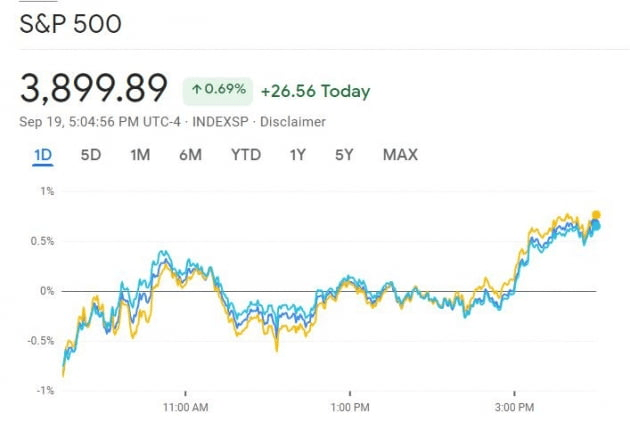Image resolution: width=630 pixels, height=421 pixels.
Task: Open the 6M chart range
Action: 190,155
